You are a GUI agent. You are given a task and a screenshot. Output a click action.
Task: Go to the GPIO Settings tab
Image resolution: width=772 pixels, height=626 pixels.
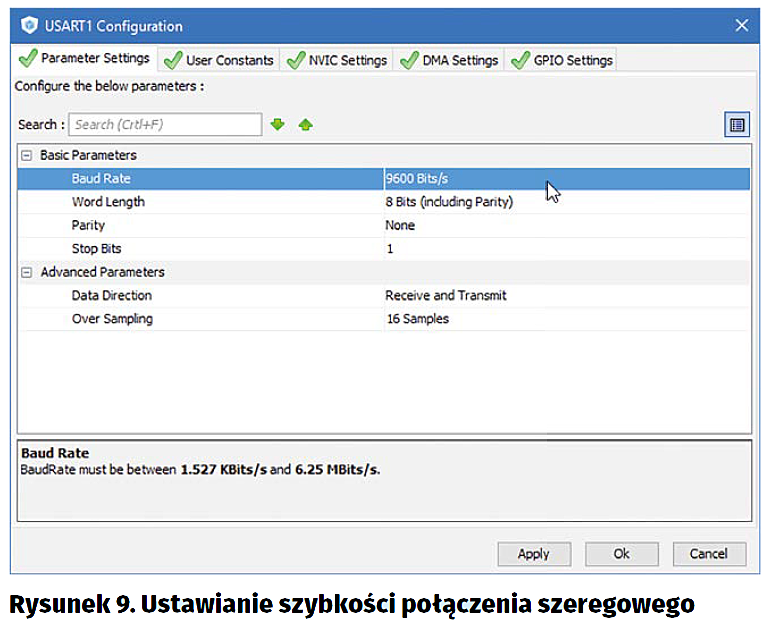pos(562,60)
